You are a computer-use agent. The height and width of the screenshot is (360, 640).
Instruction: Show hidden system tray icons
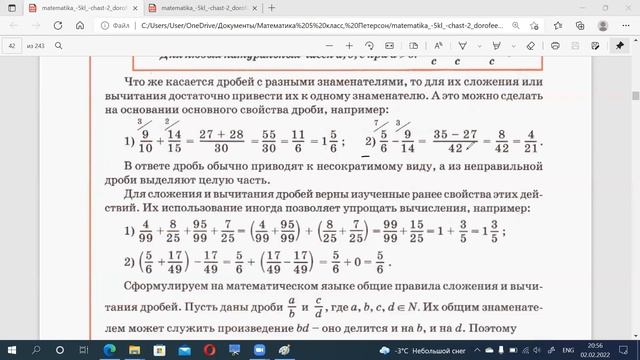click(477, 350)
